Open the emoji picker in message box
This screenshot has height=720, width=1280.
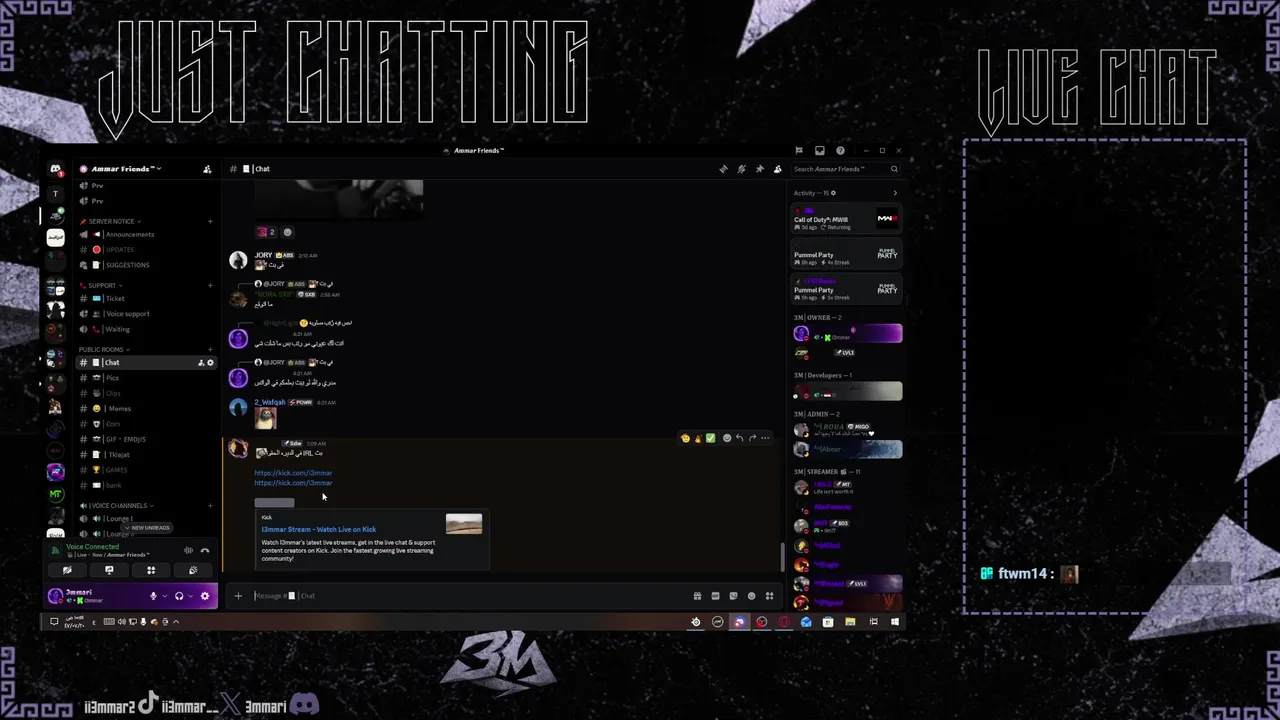tap(751, 596)
